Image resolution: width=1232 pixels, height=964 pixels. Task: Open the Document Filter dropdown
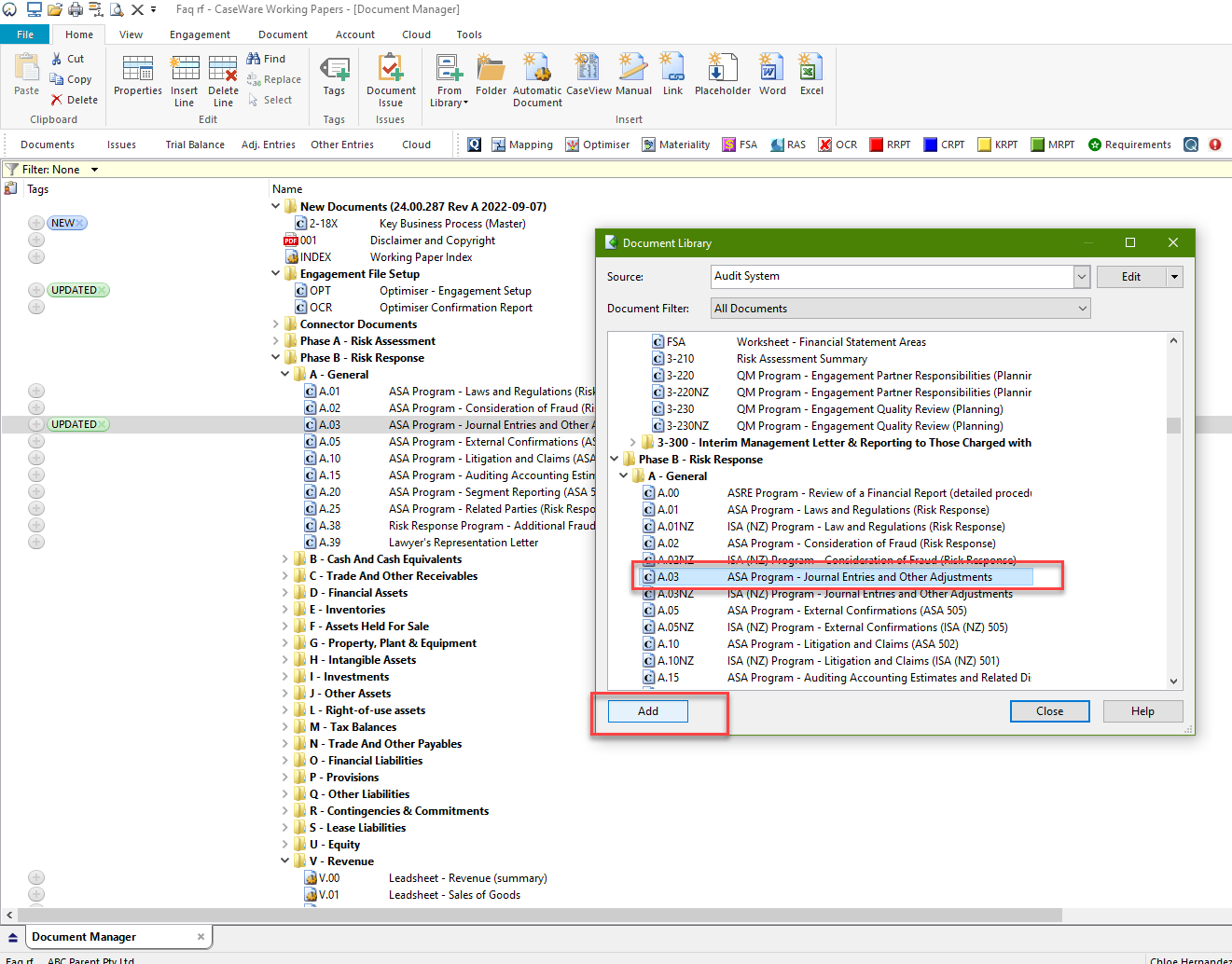[x=1082, y=309]
